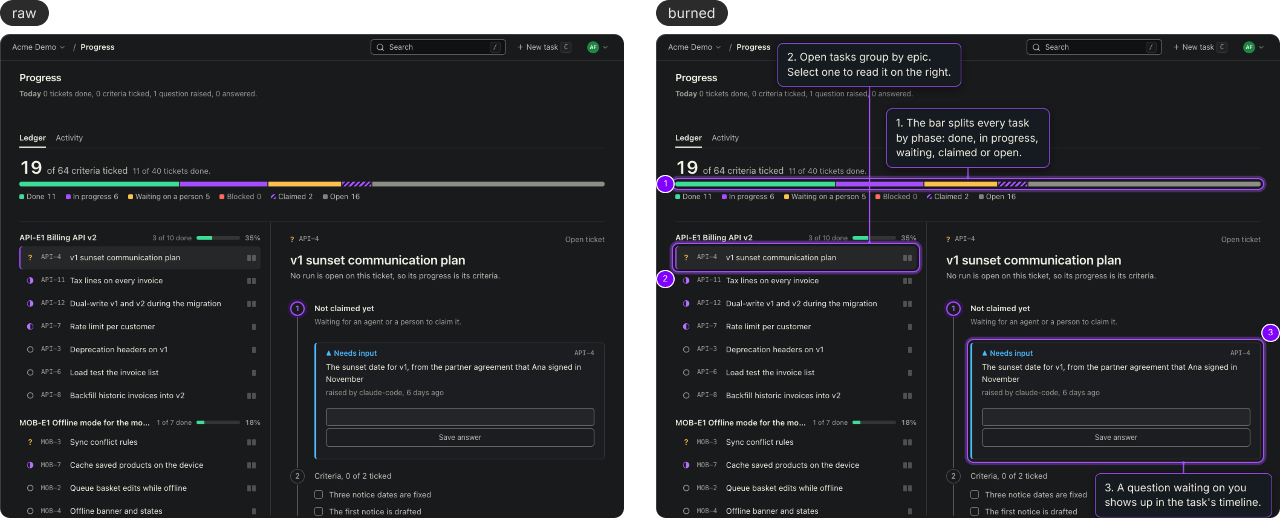Click the half-circle status icon of API-11 in raw panel
Viewport: 1280px width, 518px height.
(x=29, y=281)
